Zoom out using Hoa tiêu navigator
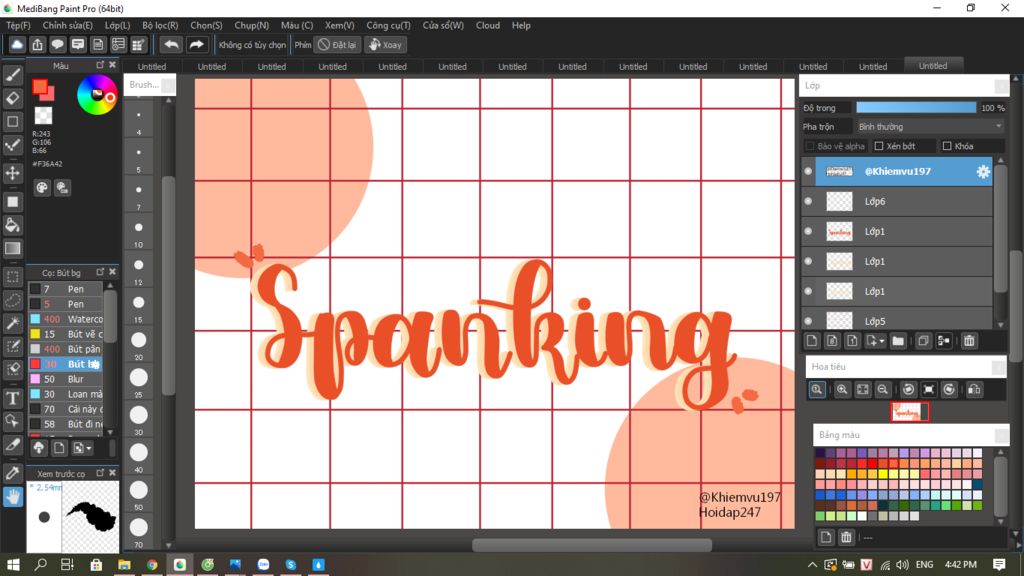The image size is (1024, 576). click(x=882, y=390)
